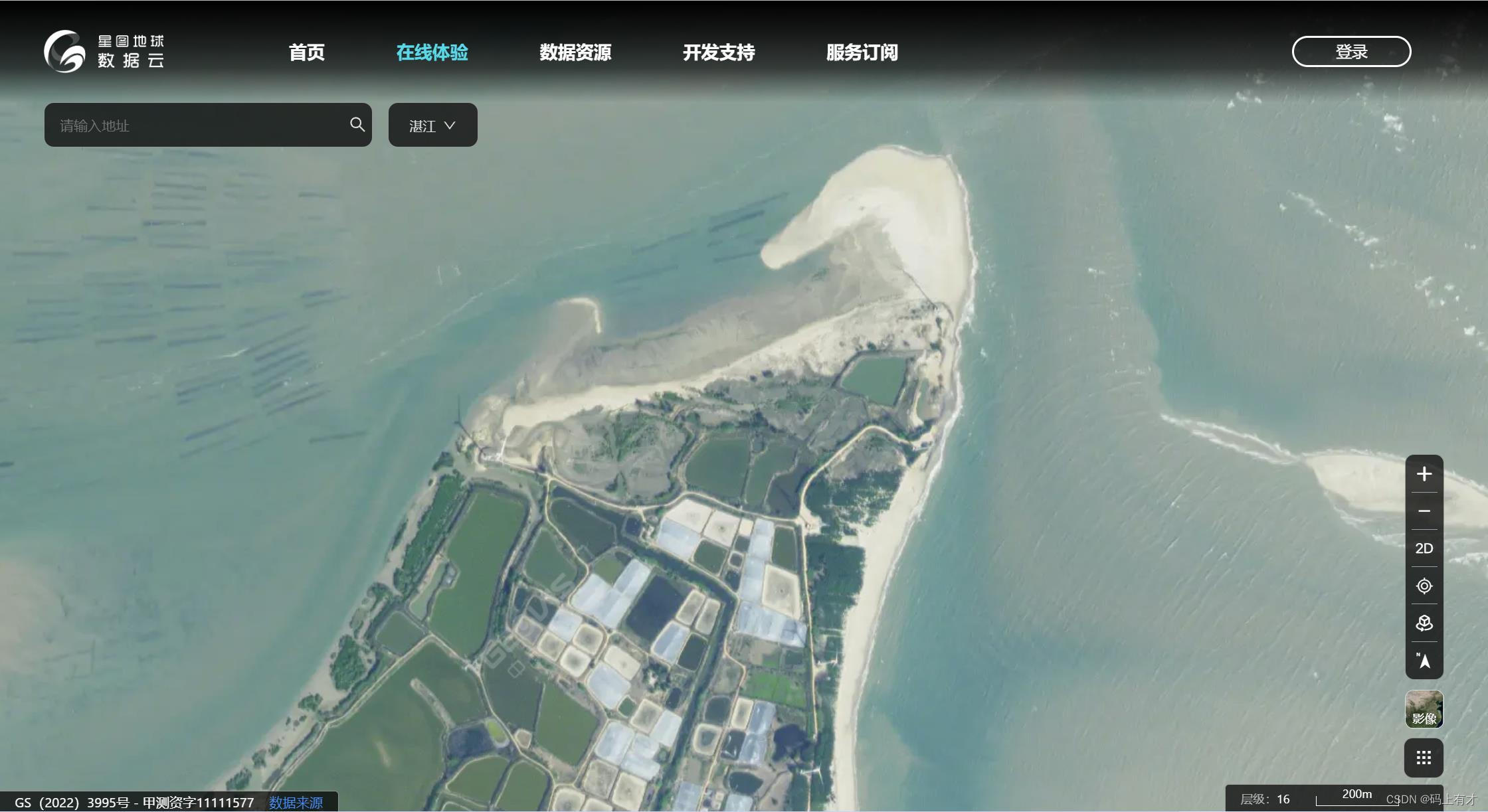Zoom in with the plus button

tap(1424, 474)
